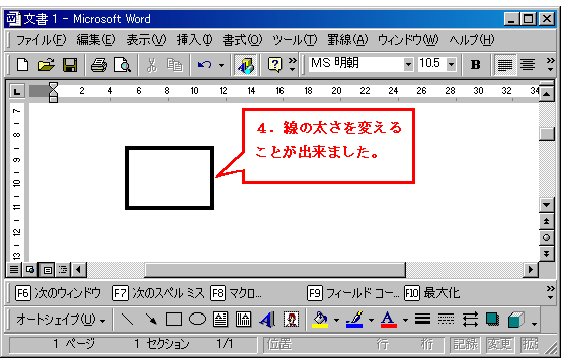
Task: Open the font size 10.5 dropdown
Action: coord(451,64)
